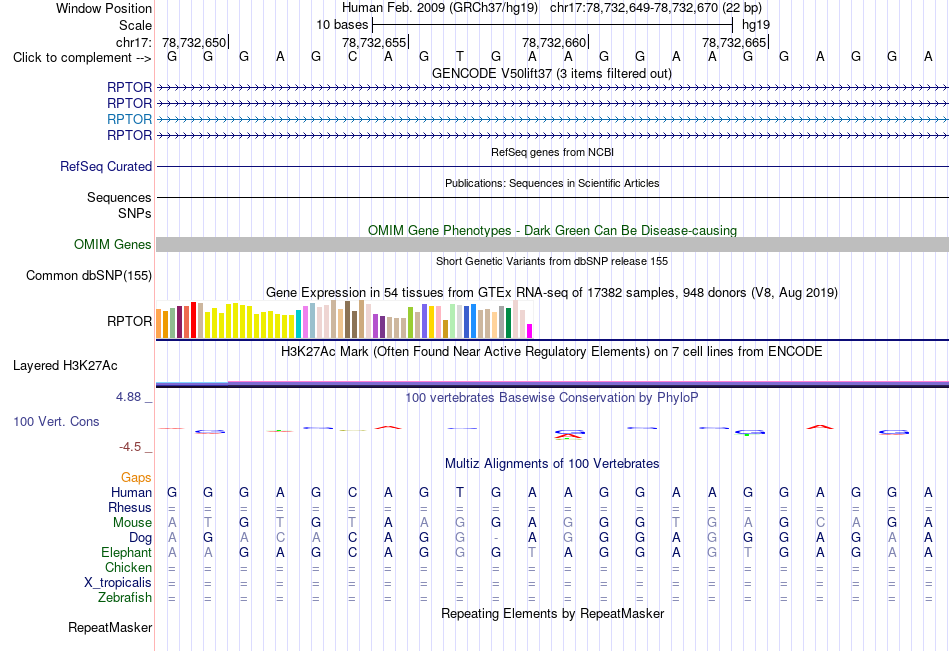This screenshot has height=651, width=950.
Task: Open 'Repeating Elements by RepeatMasker' title
Action: click(553, 613)
